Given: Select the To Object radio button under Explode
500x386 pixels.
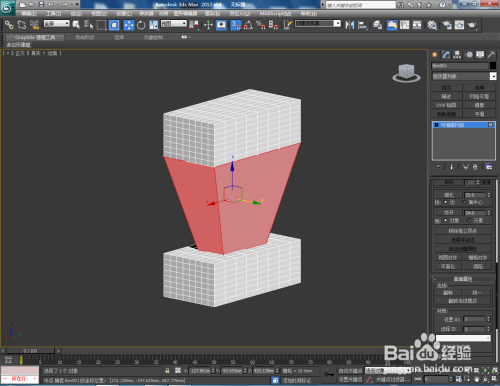Looking at the screenshot, I should click(x=446, y=220).
